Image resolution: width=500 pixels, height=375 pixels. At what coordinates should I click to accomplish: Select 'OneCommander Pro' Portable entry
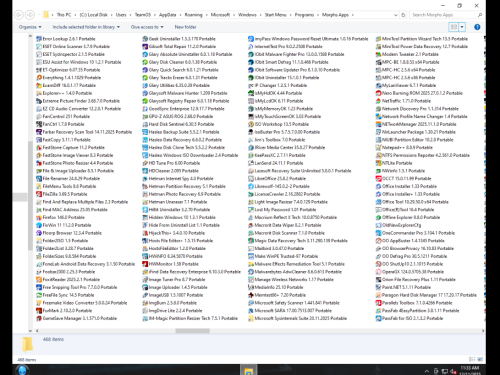click(415, 233)
